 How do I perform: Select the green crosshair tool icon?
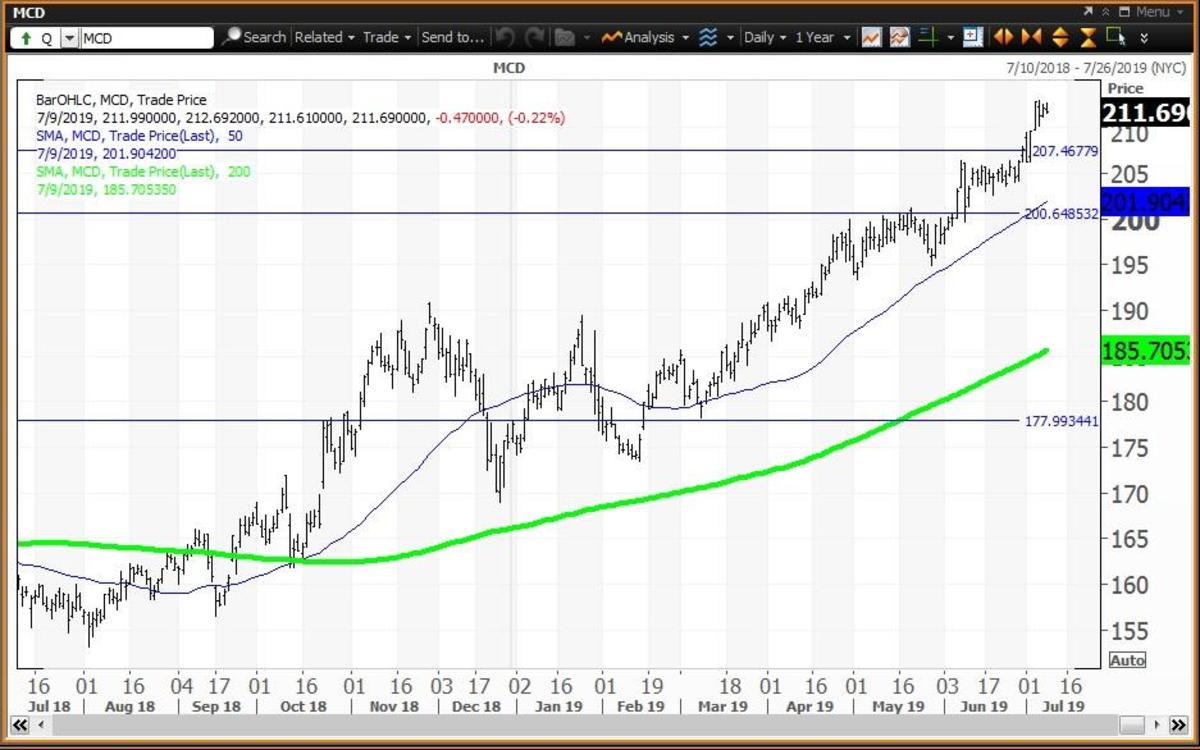click(x=928, y=37)
